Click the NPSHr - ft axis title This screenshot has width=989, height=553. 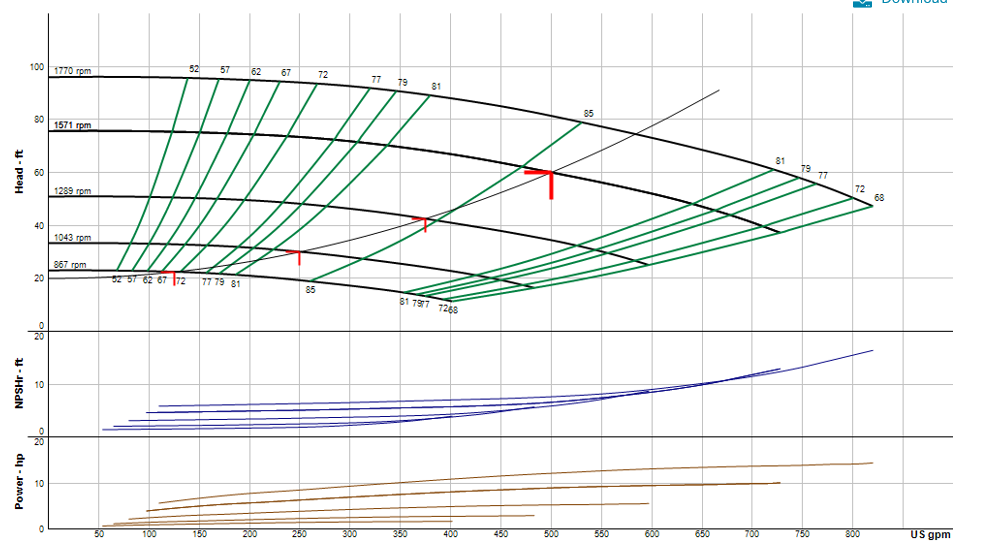click(18, 383)
